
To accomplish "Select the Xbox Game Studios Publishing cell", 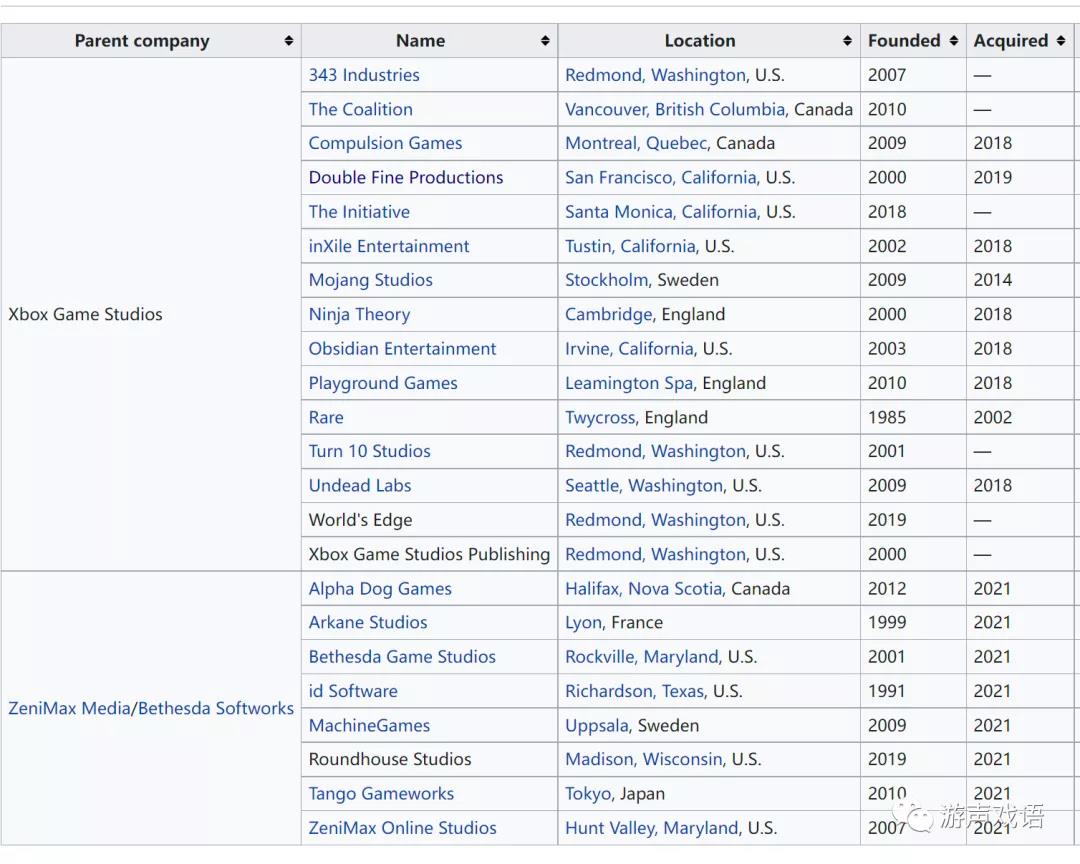I will [429, 555].
